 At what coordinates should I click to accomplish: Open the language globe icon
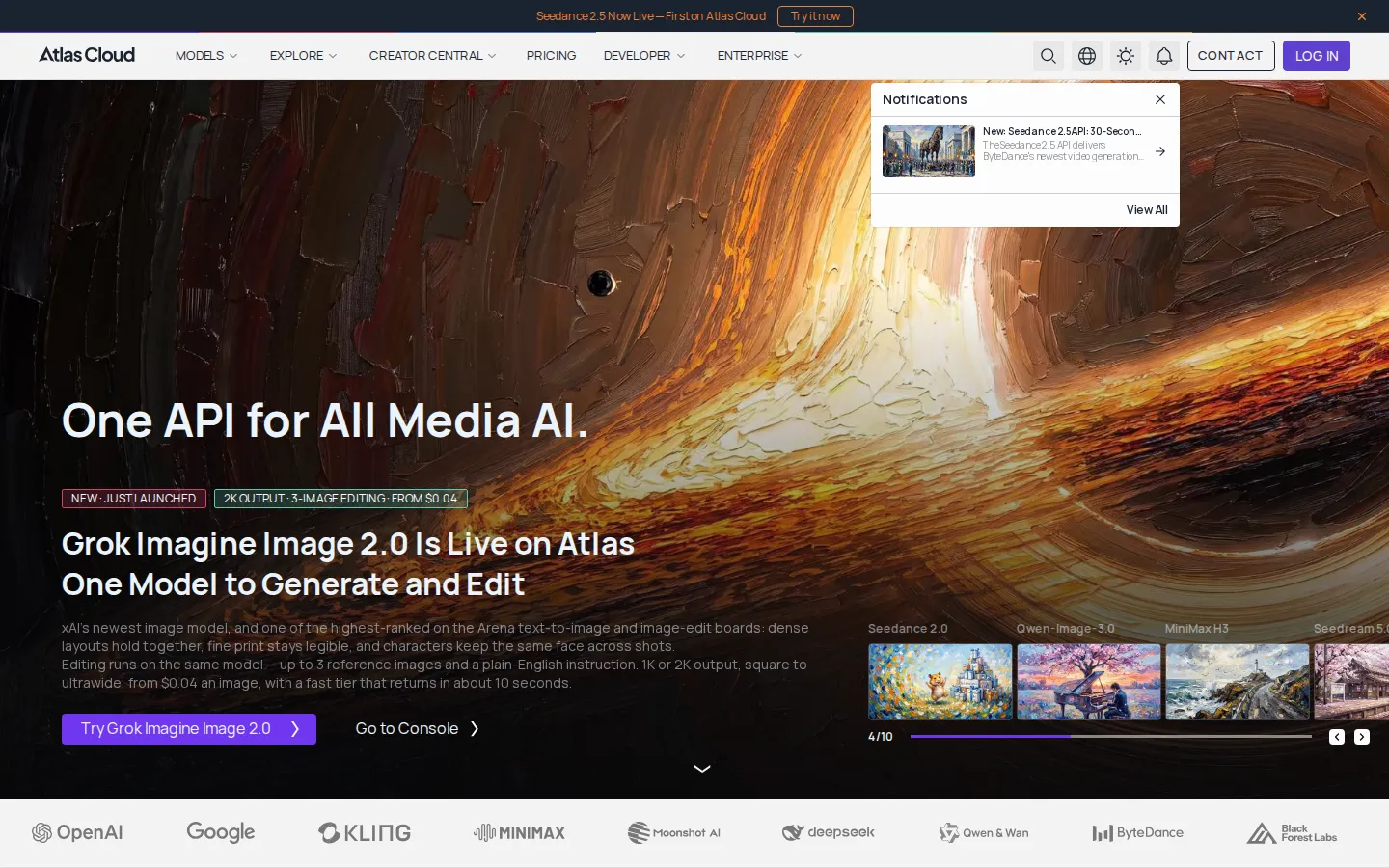click(1087, 56)
